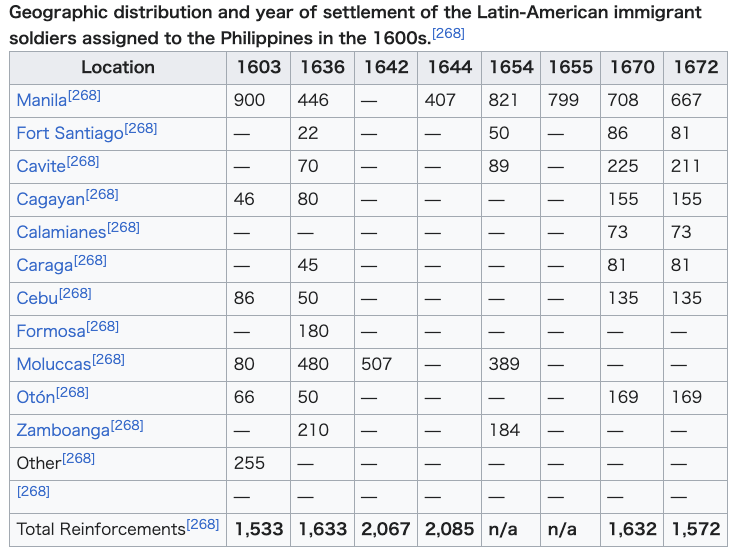Follow the Cavite link

pos(41,167)
